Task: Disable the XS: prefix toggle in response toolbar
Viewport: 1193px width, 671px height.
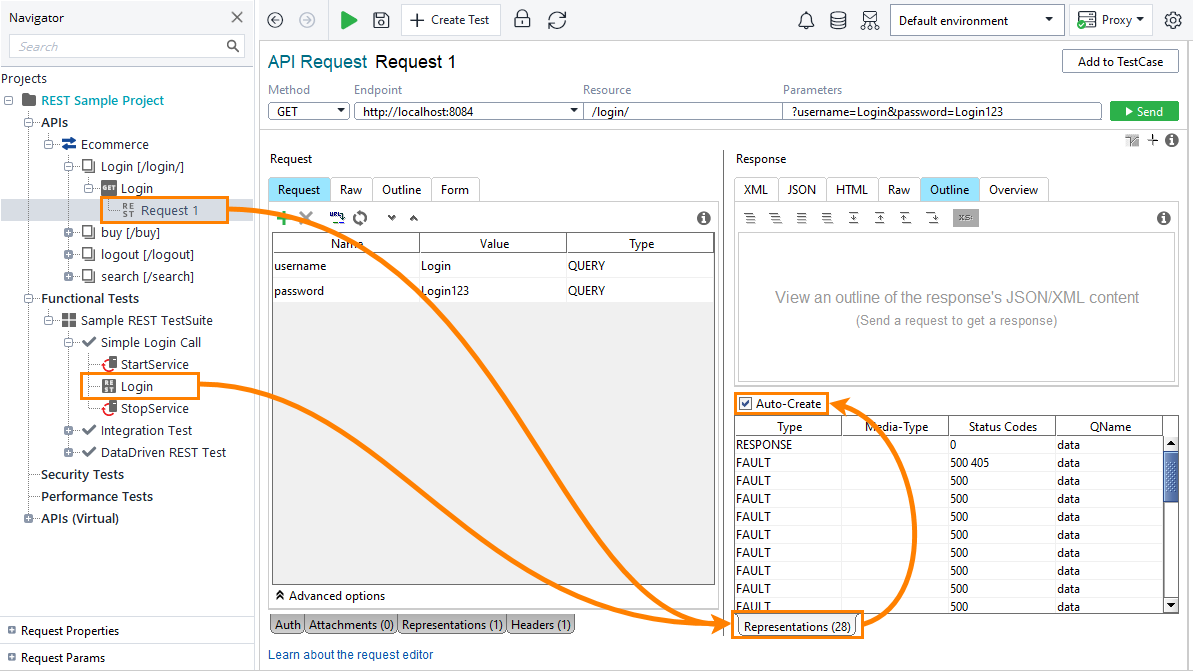Action: click(964, 218)
